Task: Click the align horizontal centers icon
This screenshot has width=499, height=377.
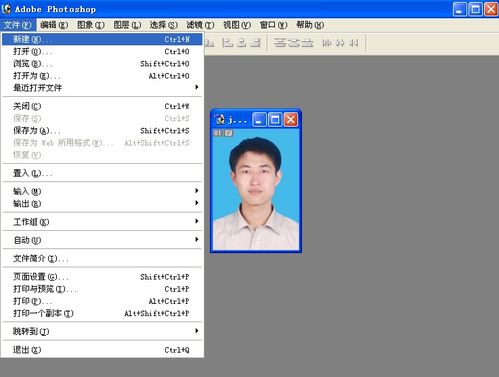Action: (x=242, y=43)
